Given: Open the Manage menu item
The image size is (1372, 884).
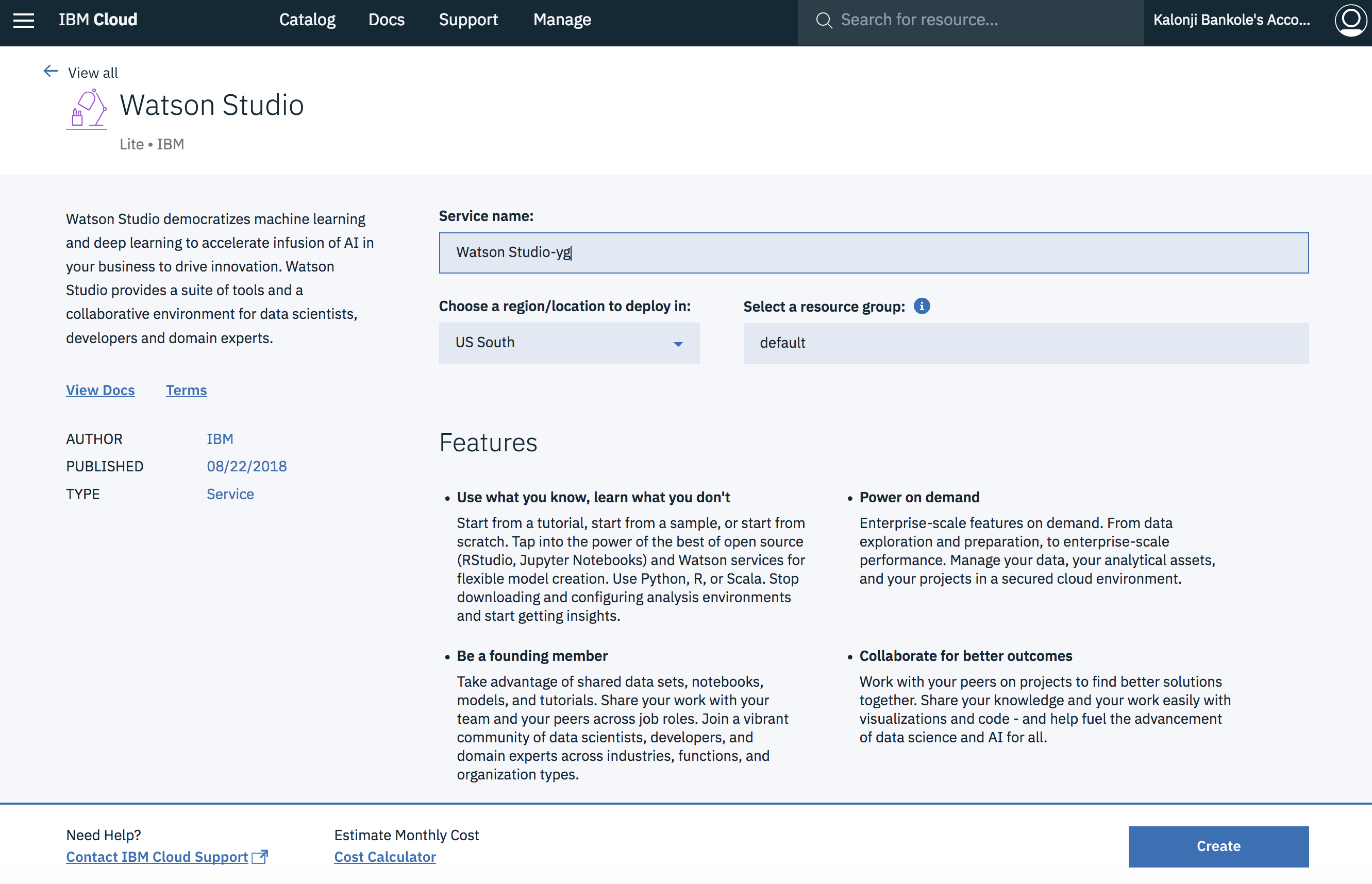Looking at the screenshot, I should [x=562, y=20].
